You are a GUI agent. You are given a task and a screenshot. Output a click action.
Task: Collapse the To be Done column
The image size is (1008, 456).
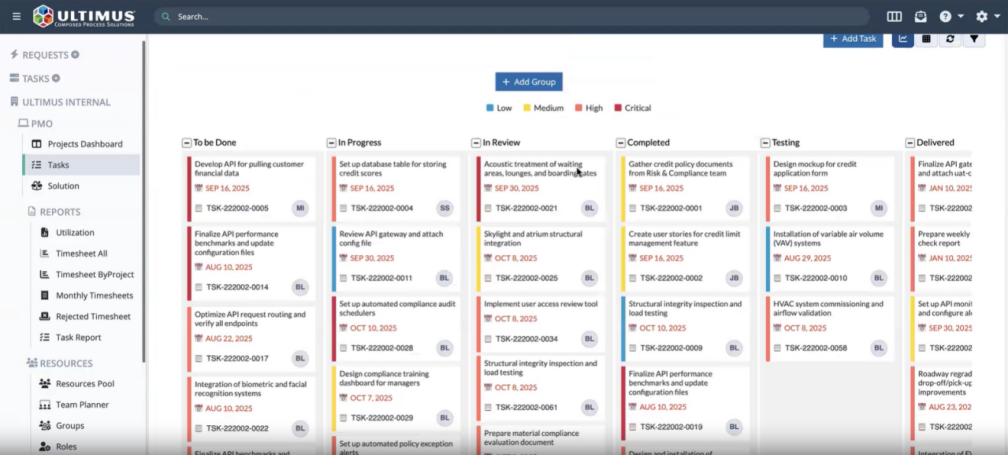(186, 143)
